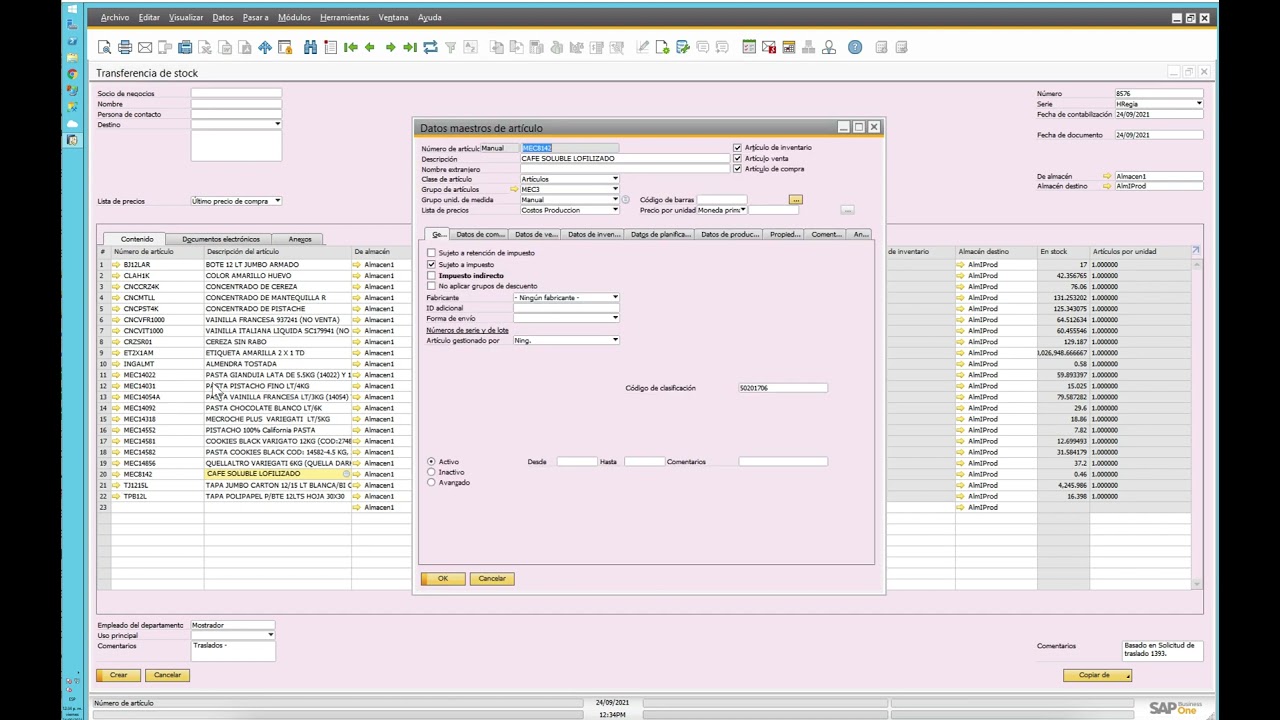
Task: Click the blue Help question-mark icon
Action: (855, 47)
